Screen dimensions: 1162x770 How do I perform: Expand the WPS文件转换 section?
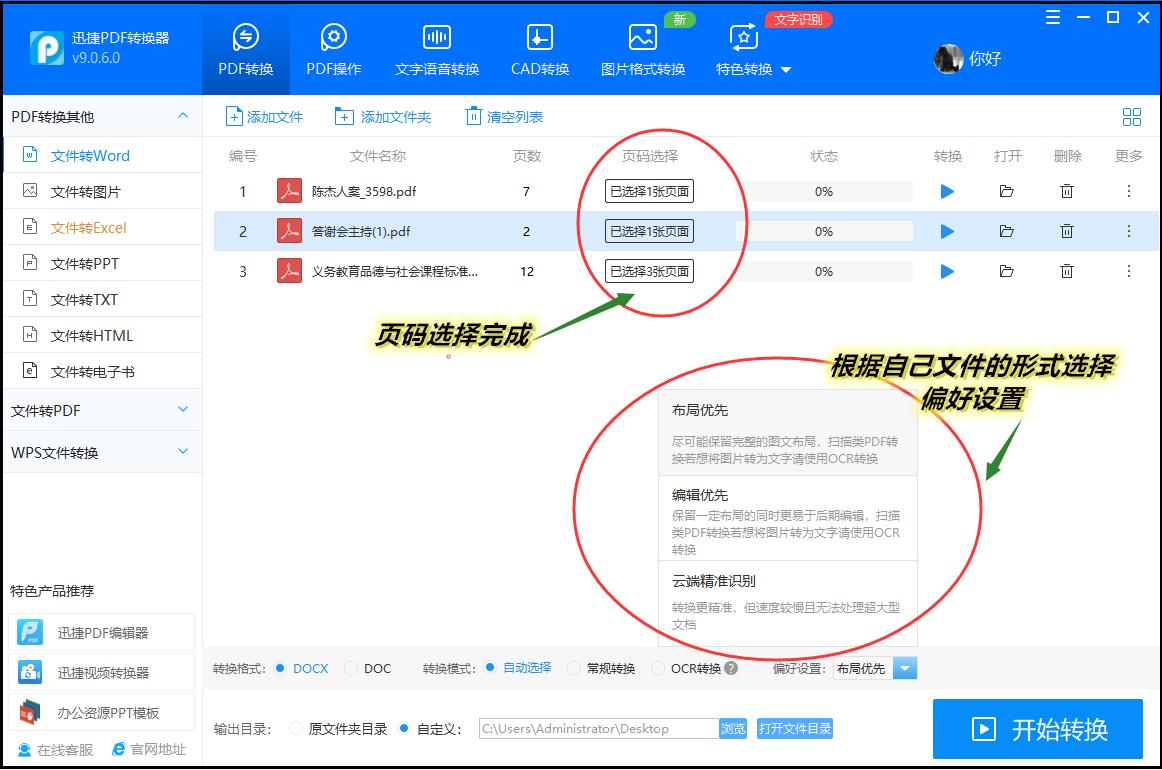point(102,451)
